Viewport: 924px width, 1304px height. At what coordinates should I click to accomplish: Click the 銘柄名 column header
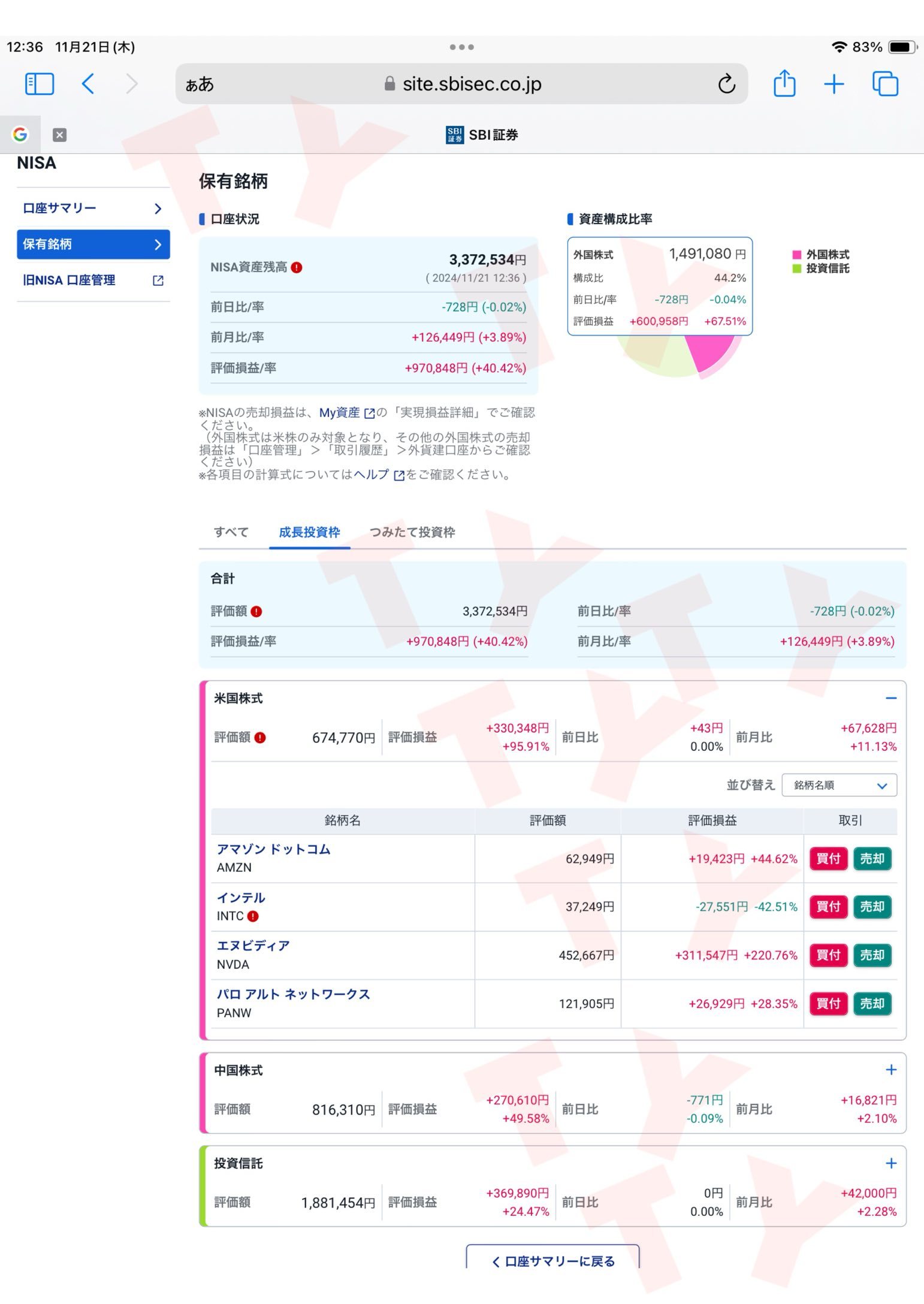click(343, 820)
